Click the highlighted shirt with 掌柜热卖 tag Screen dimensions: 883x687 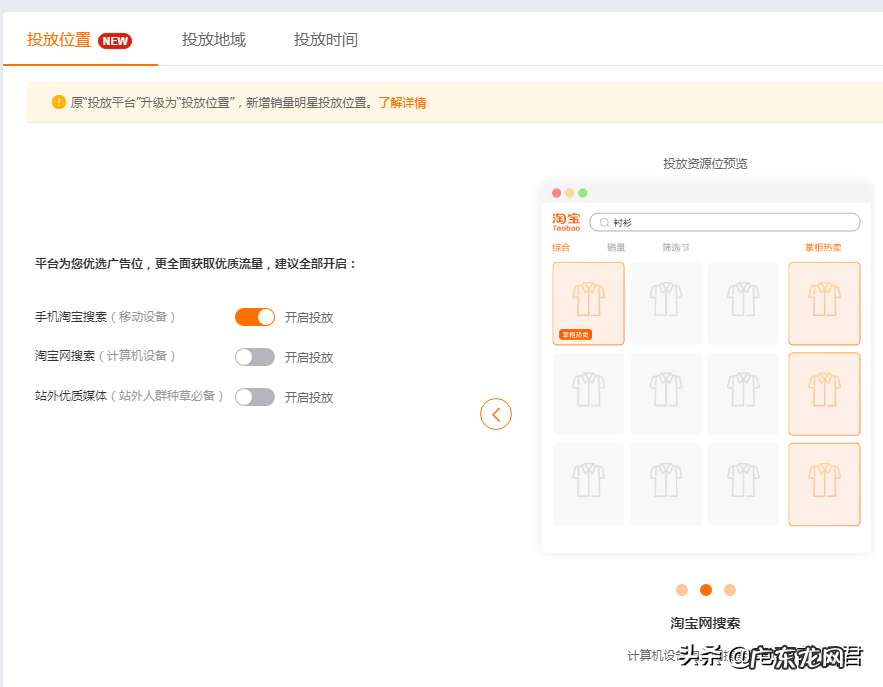(588, 303)
